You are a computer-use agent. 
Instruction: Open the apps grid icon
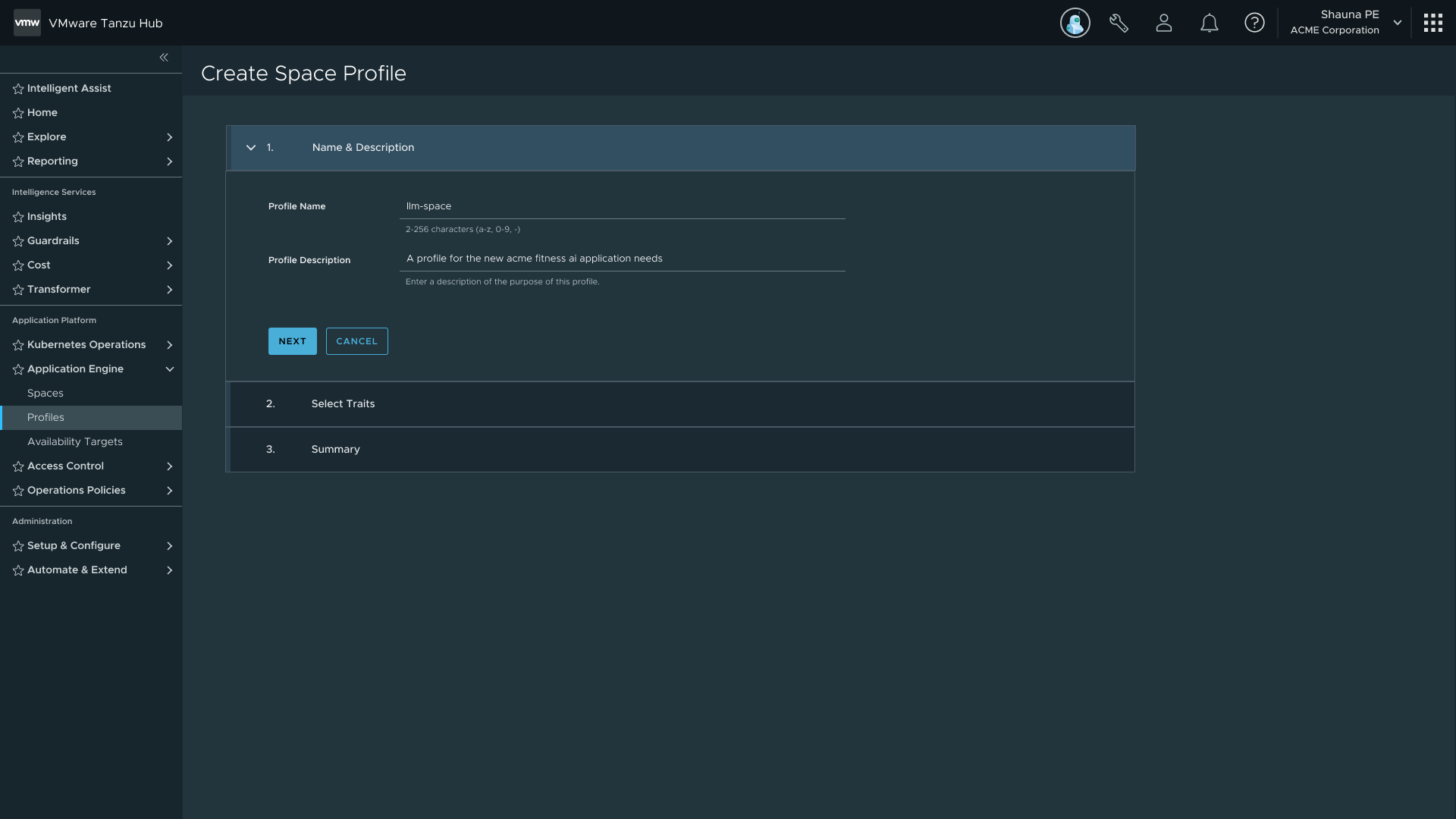click(x=1432, y=23)
